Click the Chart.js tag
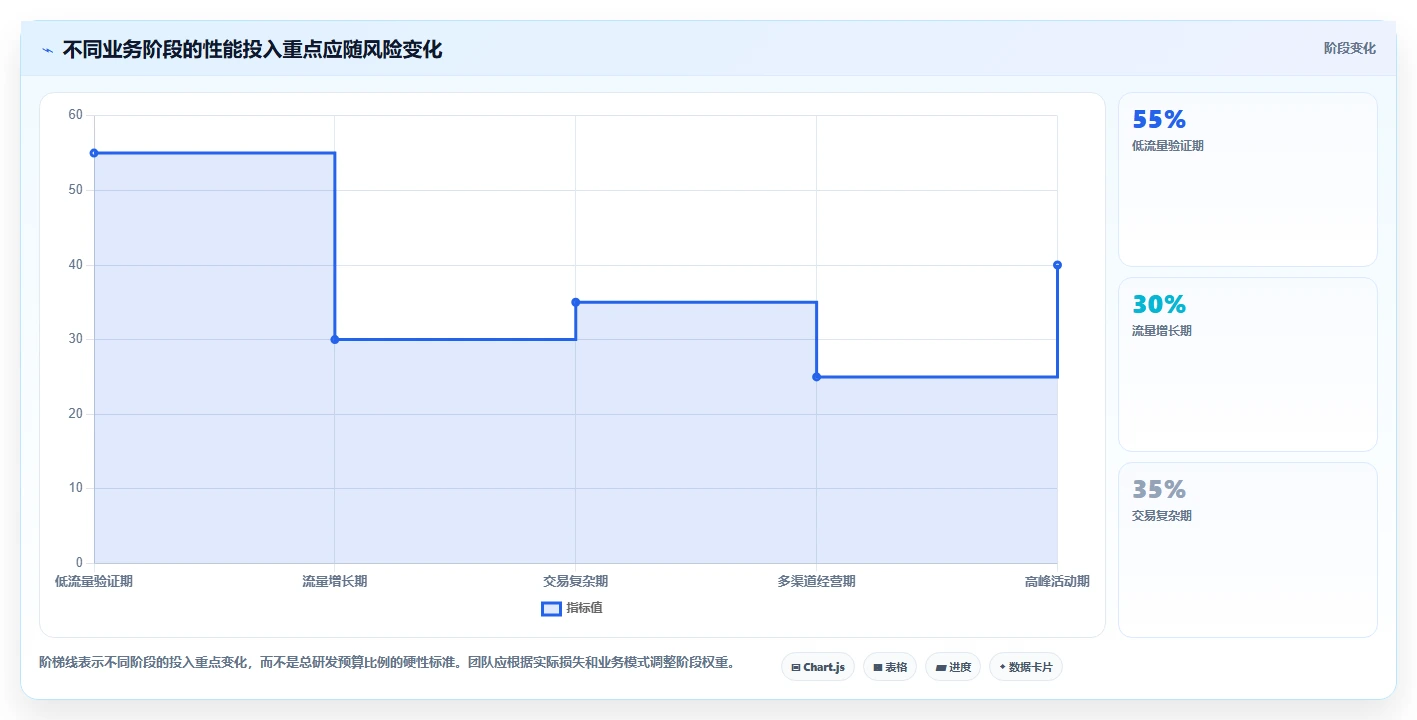The width and height of the screenshot is (1417, 720). pyautogui.click(x=817, y=667)
